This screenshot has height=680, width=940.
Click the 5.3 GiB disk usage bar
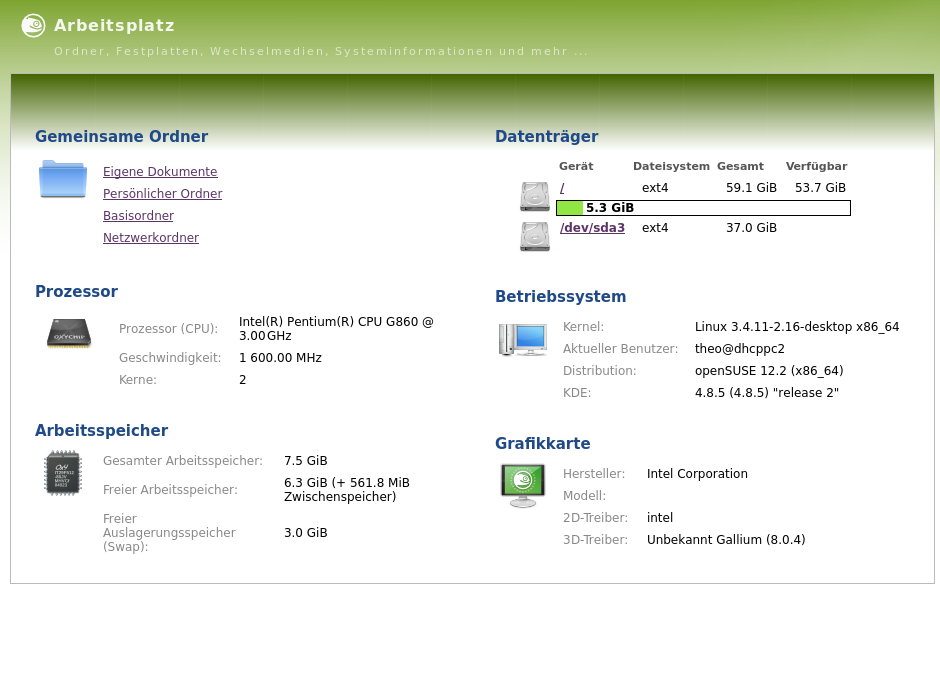coord(703,208)
